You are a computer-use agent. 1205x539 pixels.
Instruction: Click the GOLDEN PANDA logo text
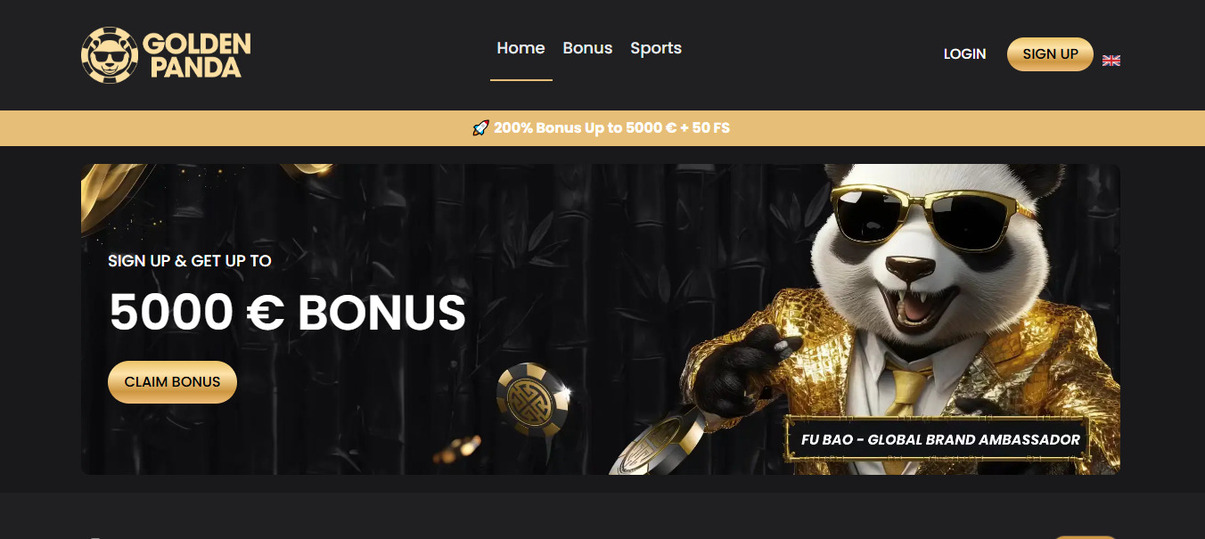pos(196,55)
